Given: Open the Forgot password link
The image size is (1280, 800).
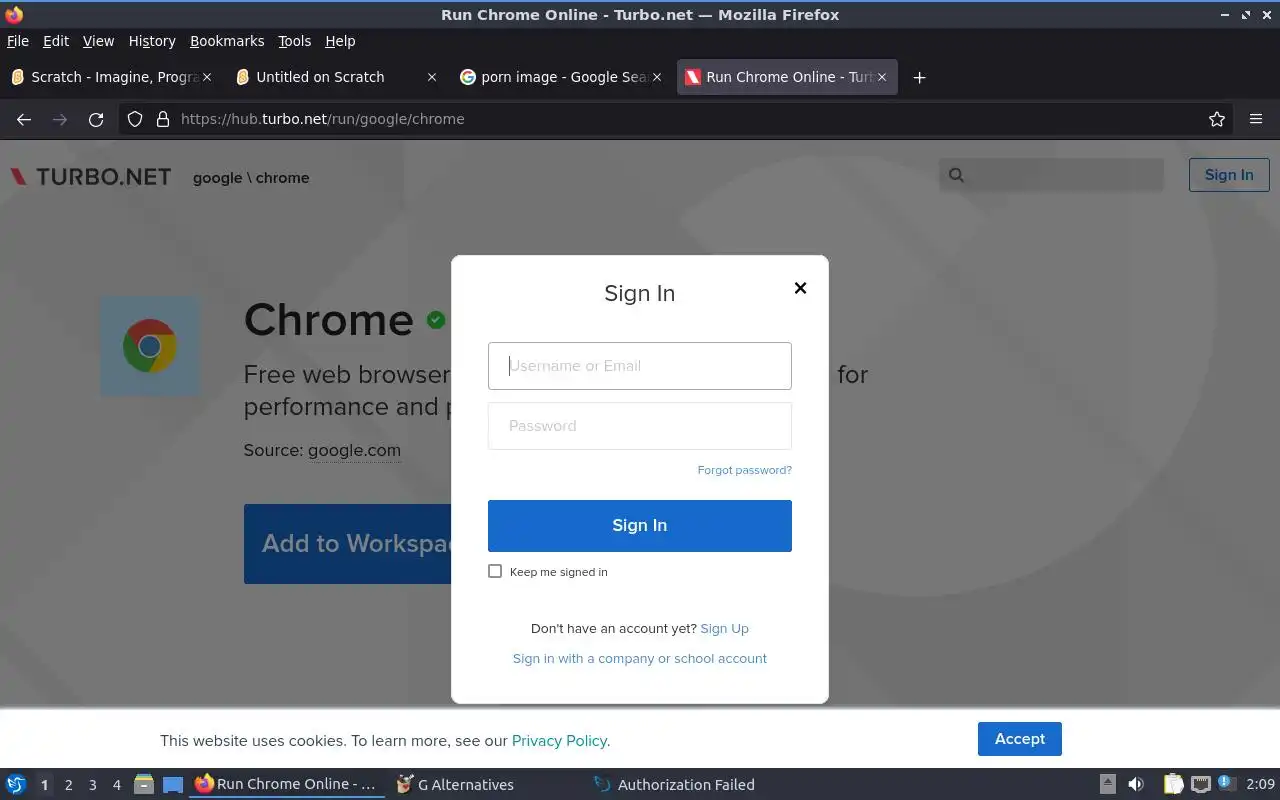Looking at the screenshot, I should [x=744, y=470].
